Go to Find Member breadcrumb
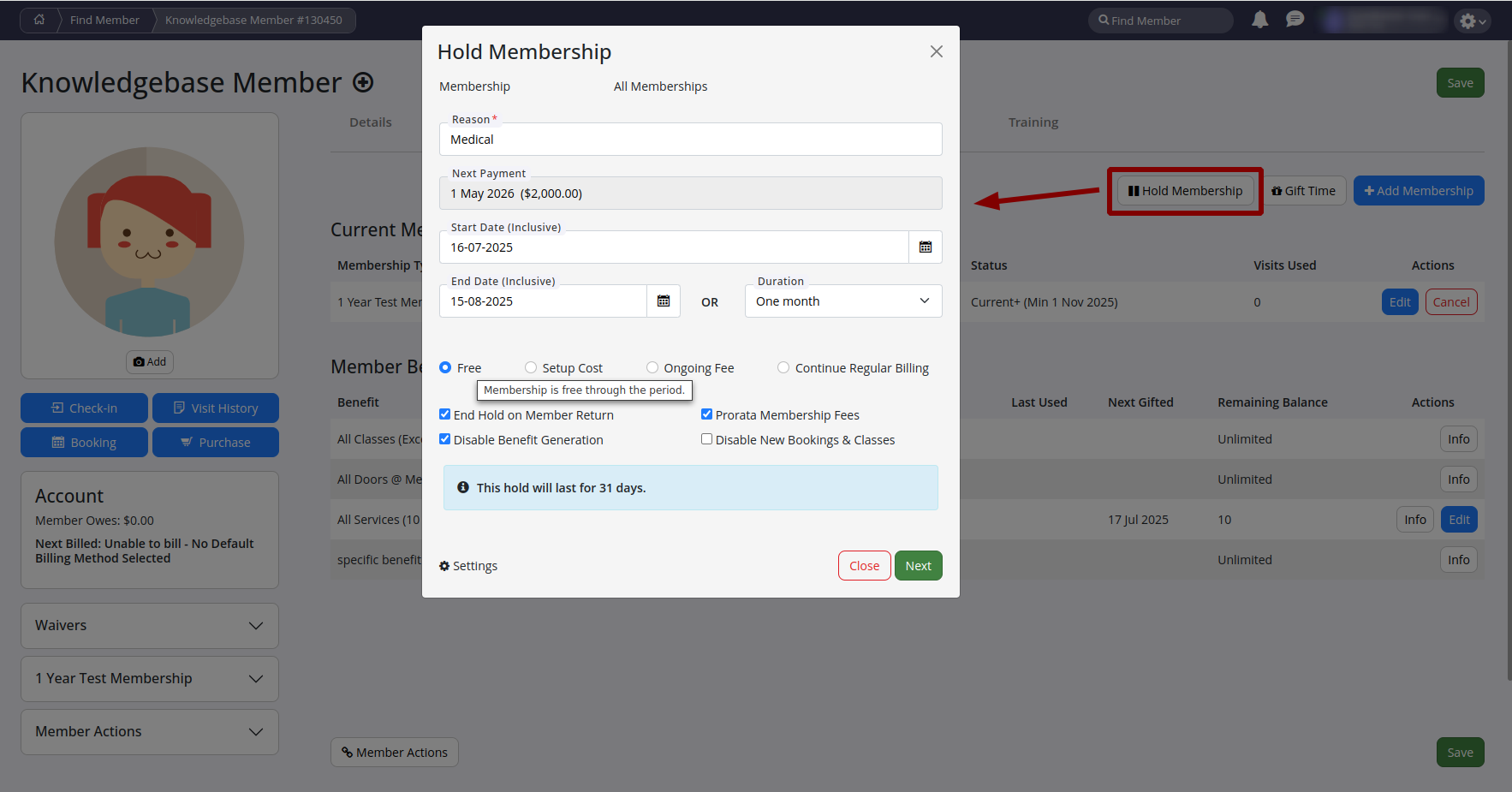This screenshot has height=792, width=1512. [x=104, y=20]
